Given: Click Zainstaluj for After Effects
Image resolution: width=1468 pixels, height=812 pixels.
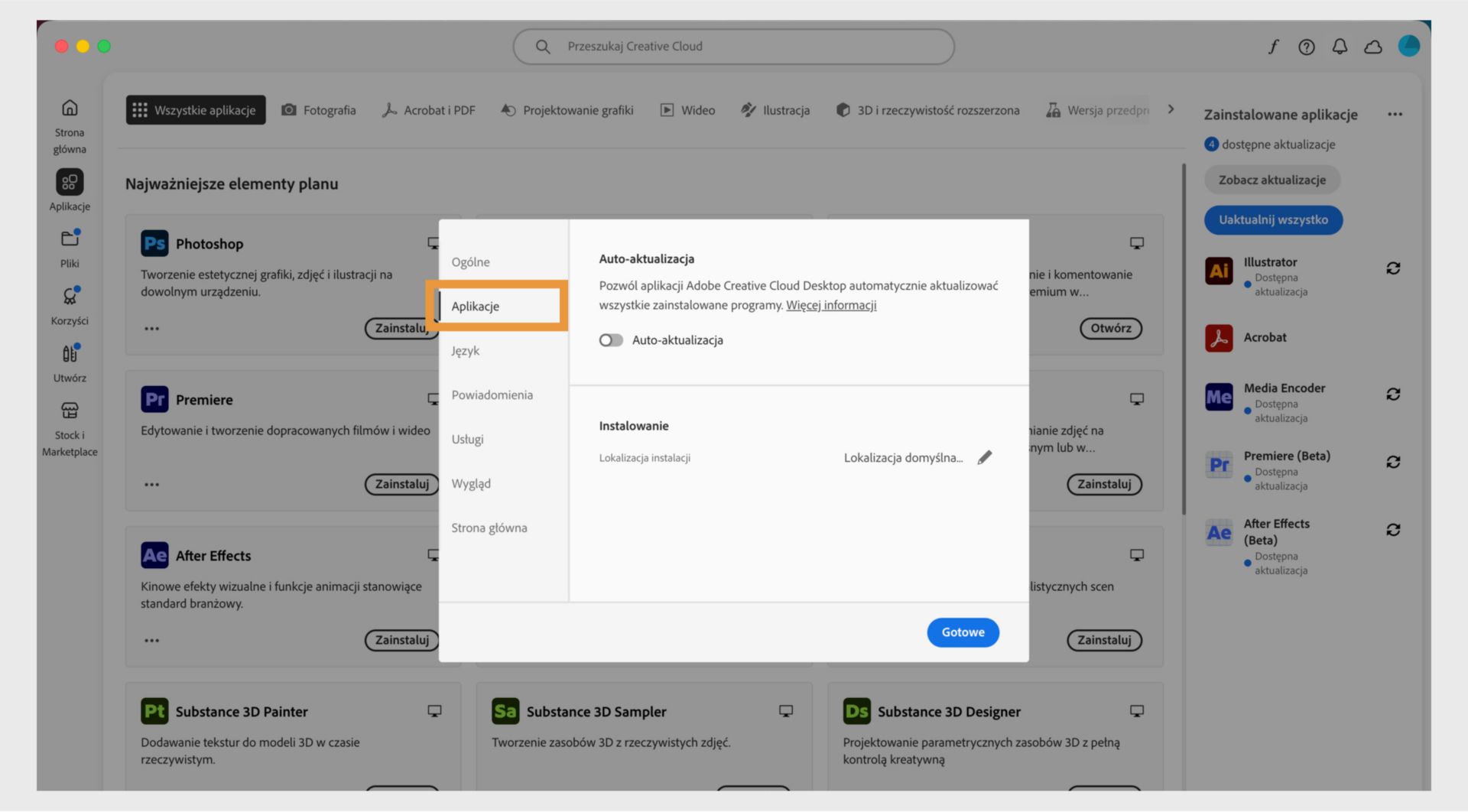Looking at the screenshot, I should [402, 641].
